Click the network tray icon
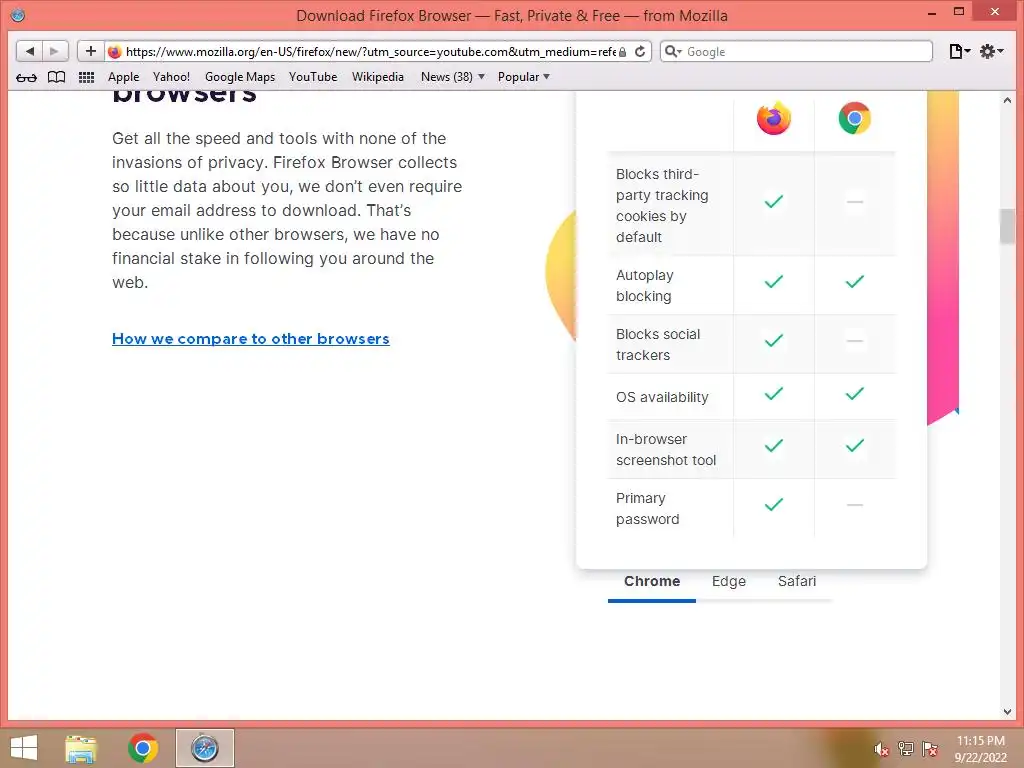Image resolution: width=1024 pixels, height=768 pixels. coord(906,749)
